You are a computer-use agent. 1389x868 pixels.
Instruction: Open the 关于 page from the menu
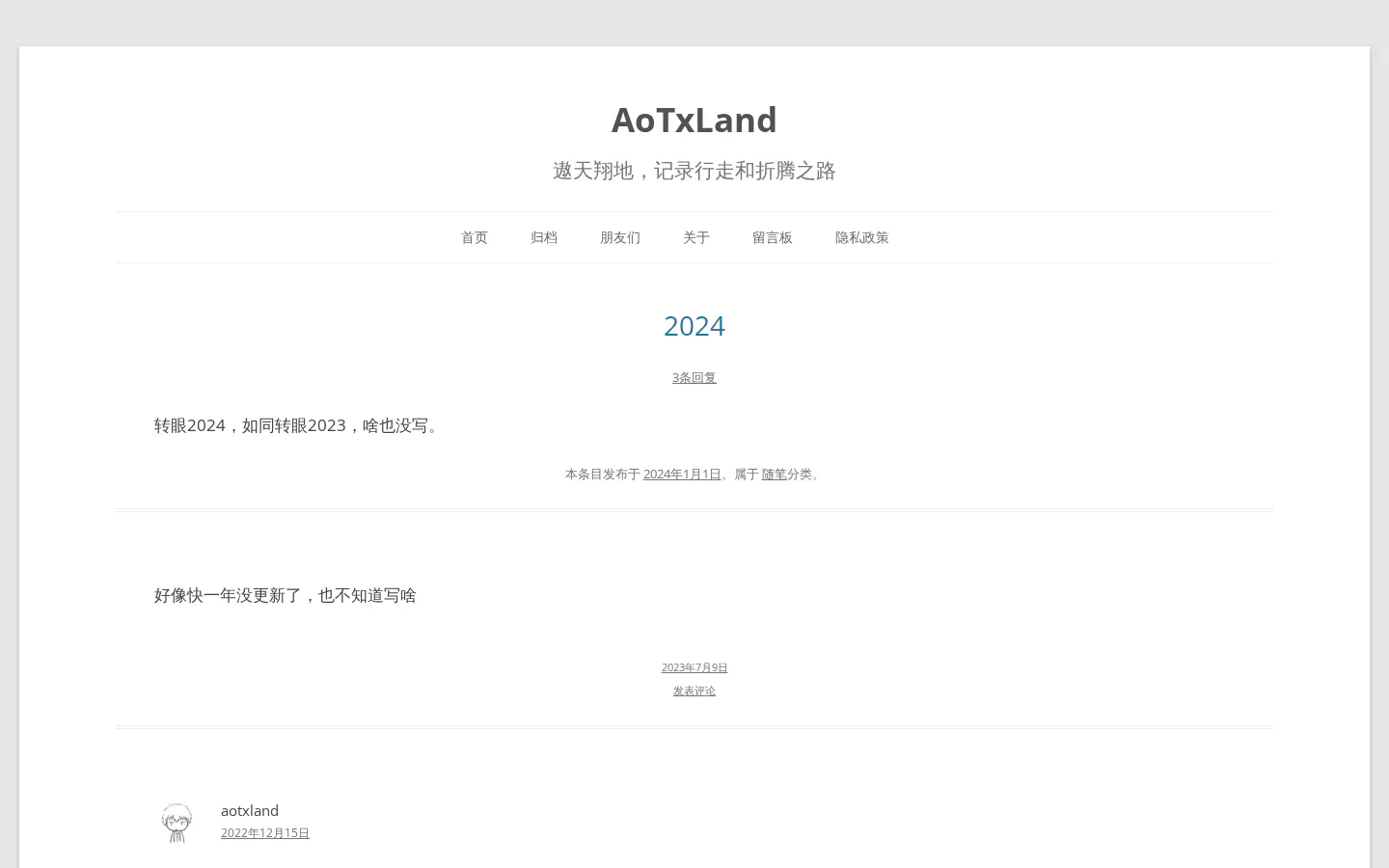click(x=696, y=237)
